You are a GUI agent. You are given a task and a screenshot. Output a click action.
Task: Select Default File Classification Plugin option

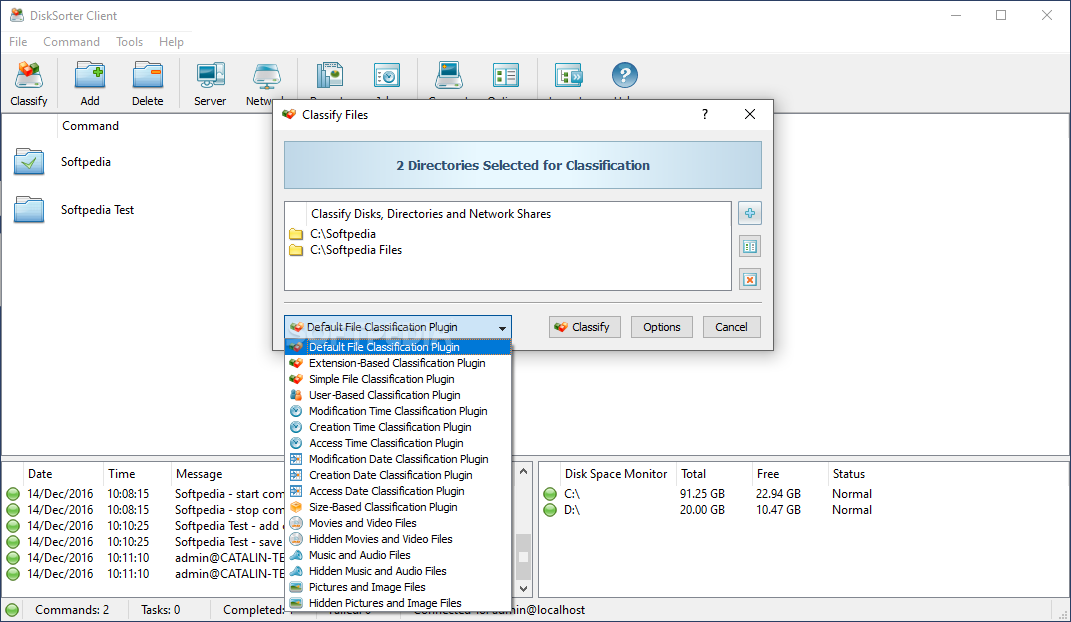pyautogui.click(x=398, y=347)
